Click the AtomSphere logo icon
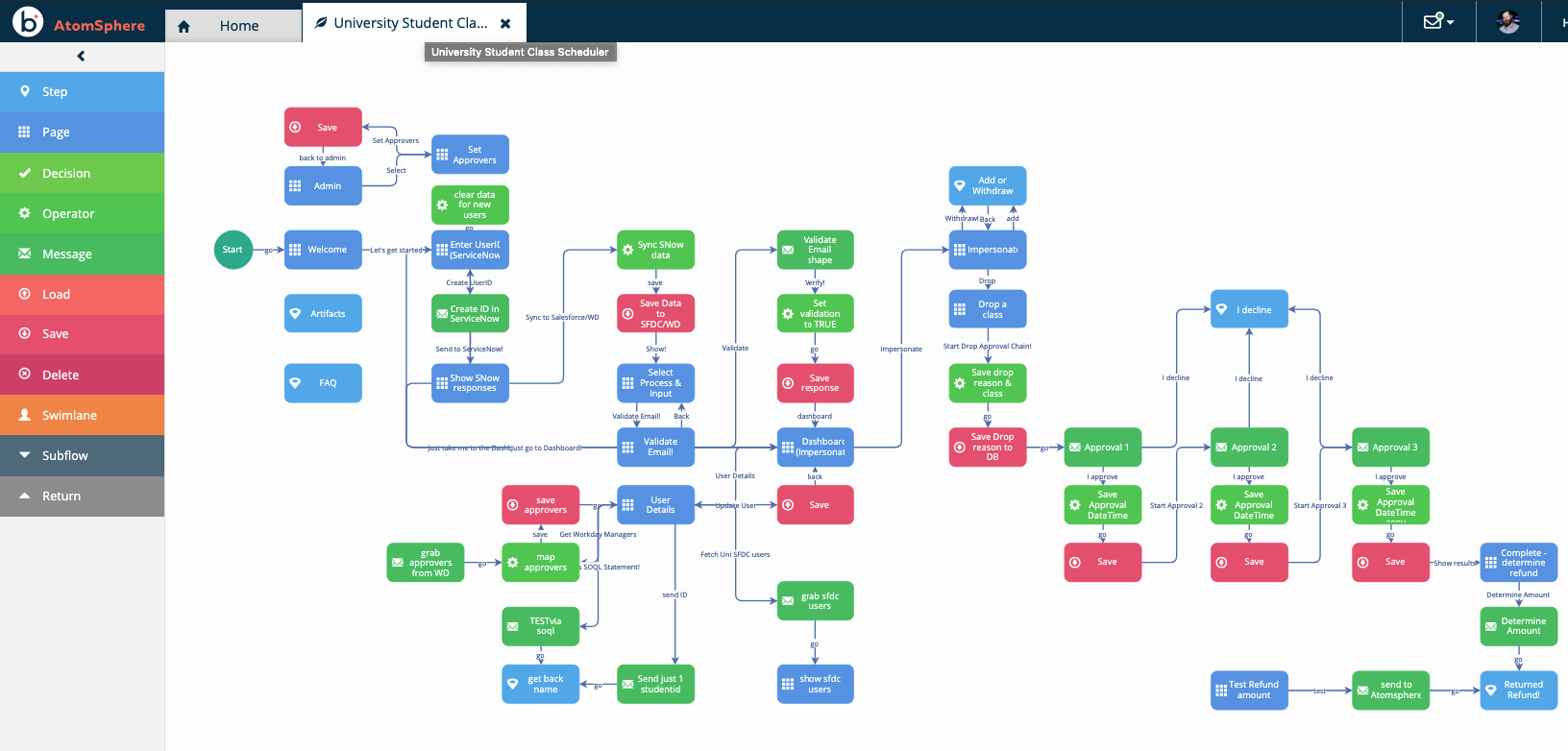The width and height of the screenshot is (1568, 751). click(x=28, y=21)
